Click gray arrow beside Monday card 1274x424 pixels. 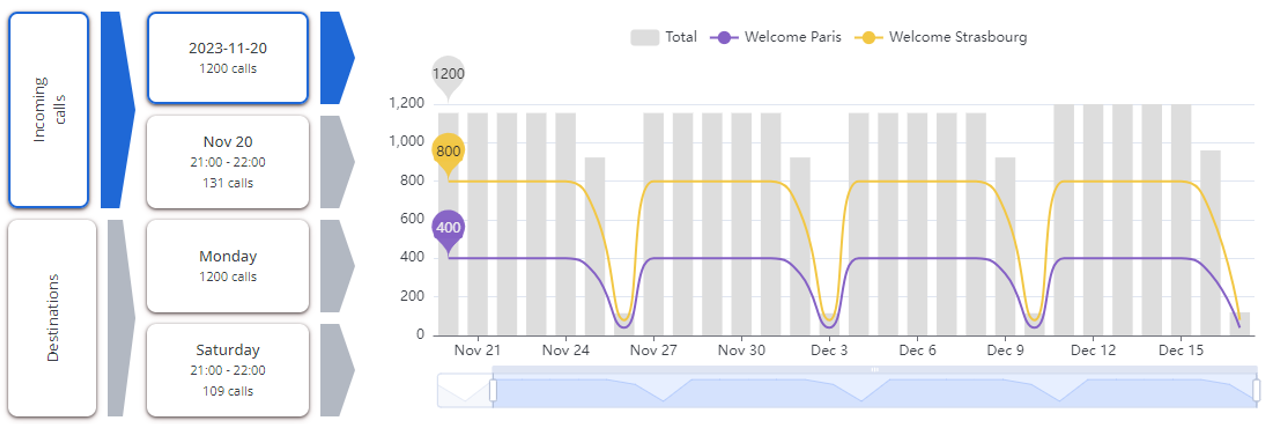335,266
